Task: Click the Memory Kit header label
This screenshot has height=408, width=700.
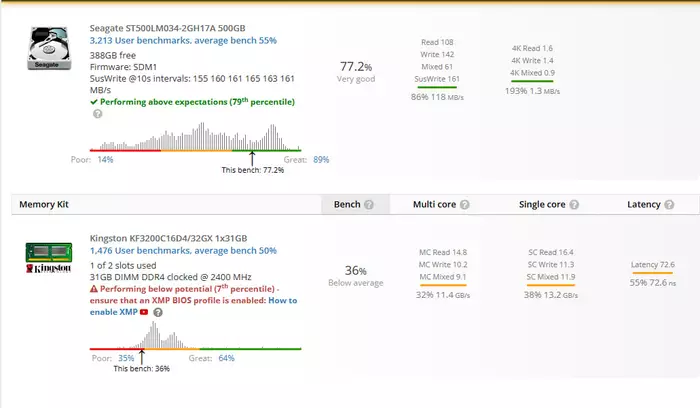Action: coord(44,204)
